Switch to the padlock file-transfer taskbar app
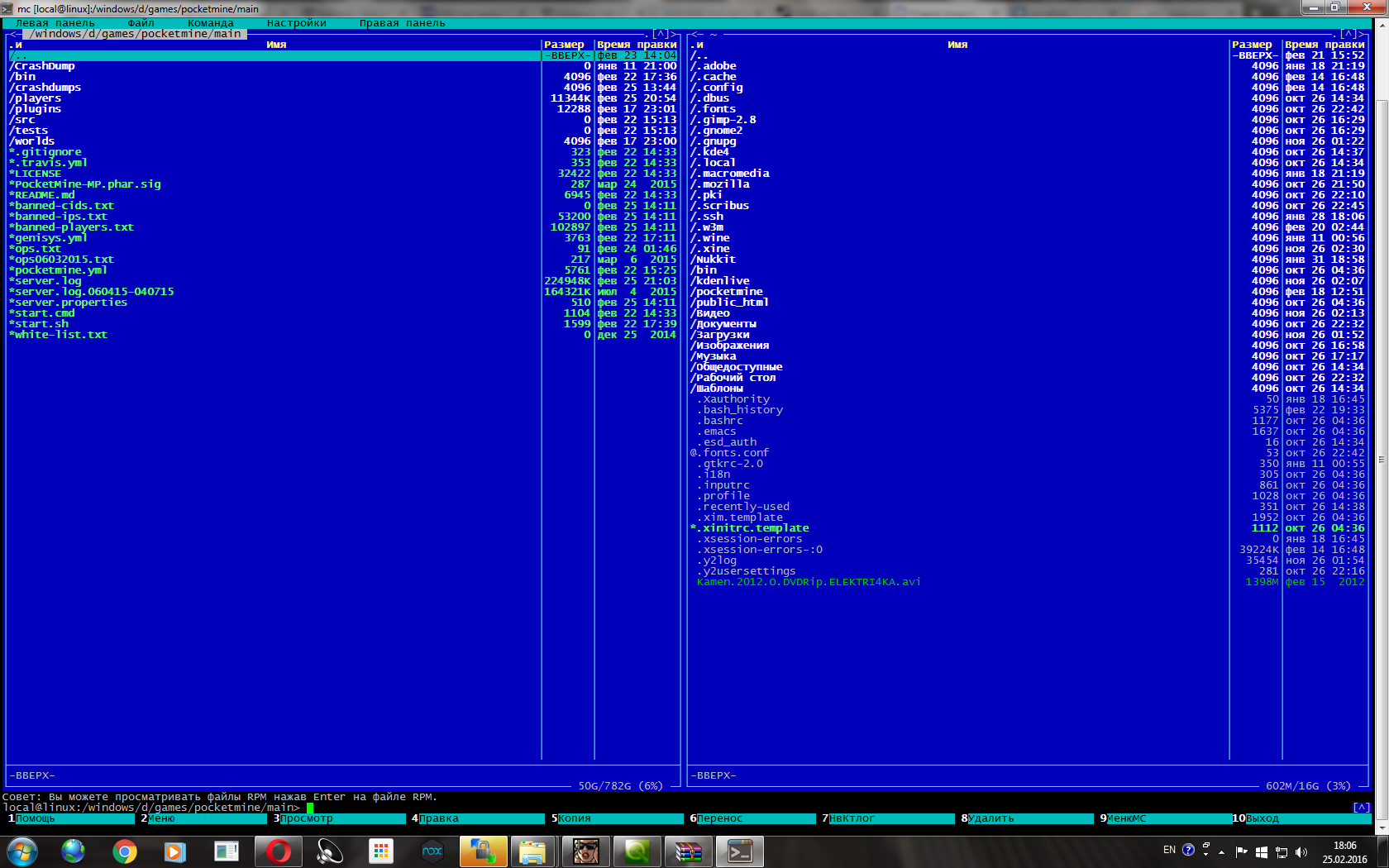1389x868 pixels. click(x=484, y=851)
